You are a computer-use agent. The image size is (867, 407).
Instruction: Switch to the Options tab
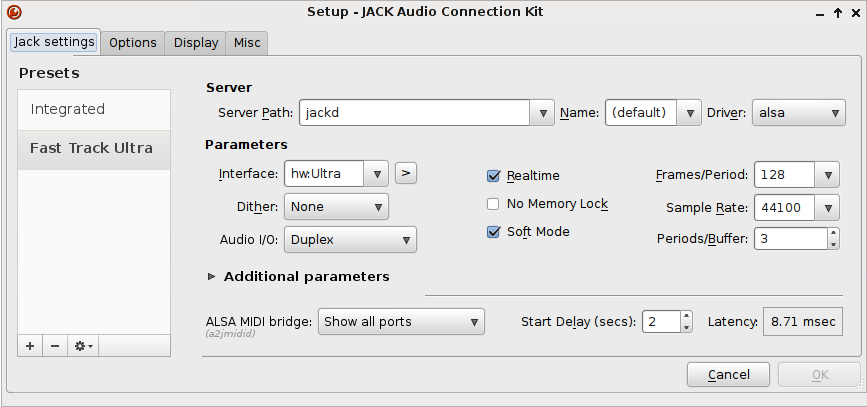click(x=133, y=43)
